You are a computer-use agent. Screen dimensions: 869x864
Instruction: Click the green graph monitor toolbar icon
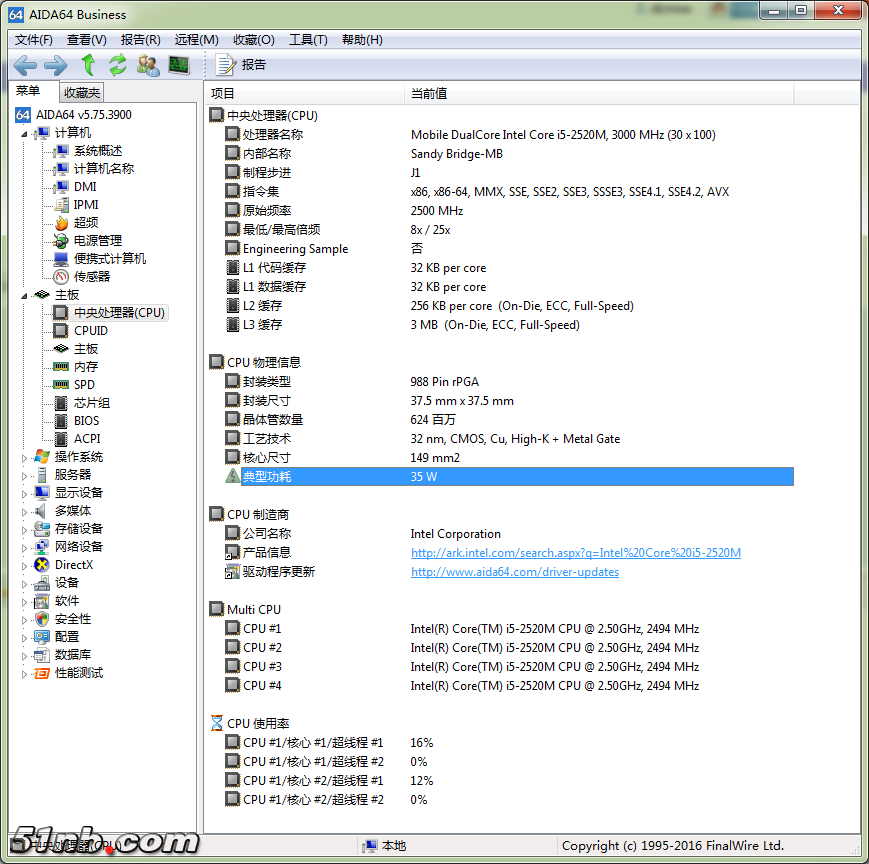179,65
